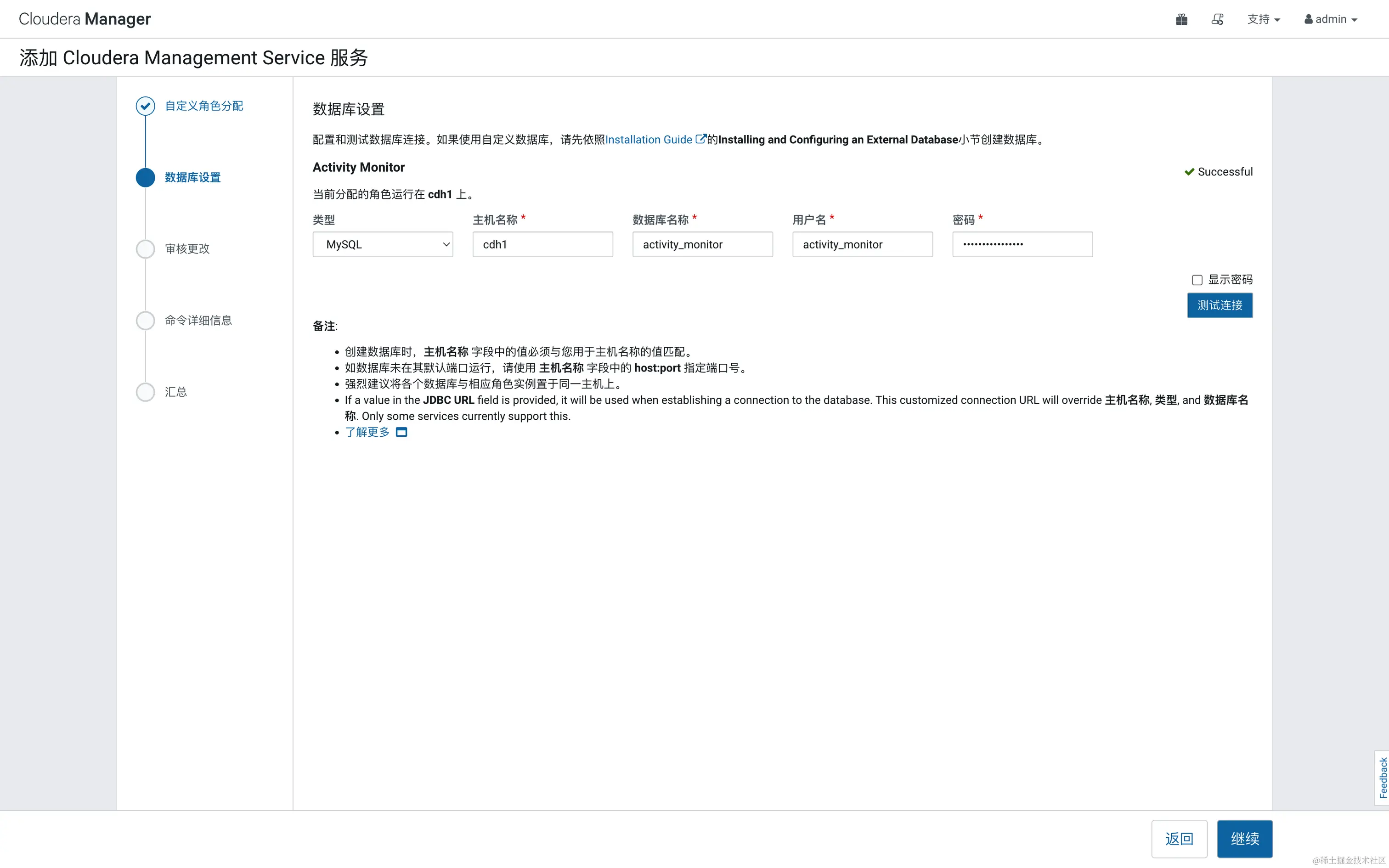Click the step circle for 汇总
This screenshot has width=1389, height=868.
pos(145,392)
